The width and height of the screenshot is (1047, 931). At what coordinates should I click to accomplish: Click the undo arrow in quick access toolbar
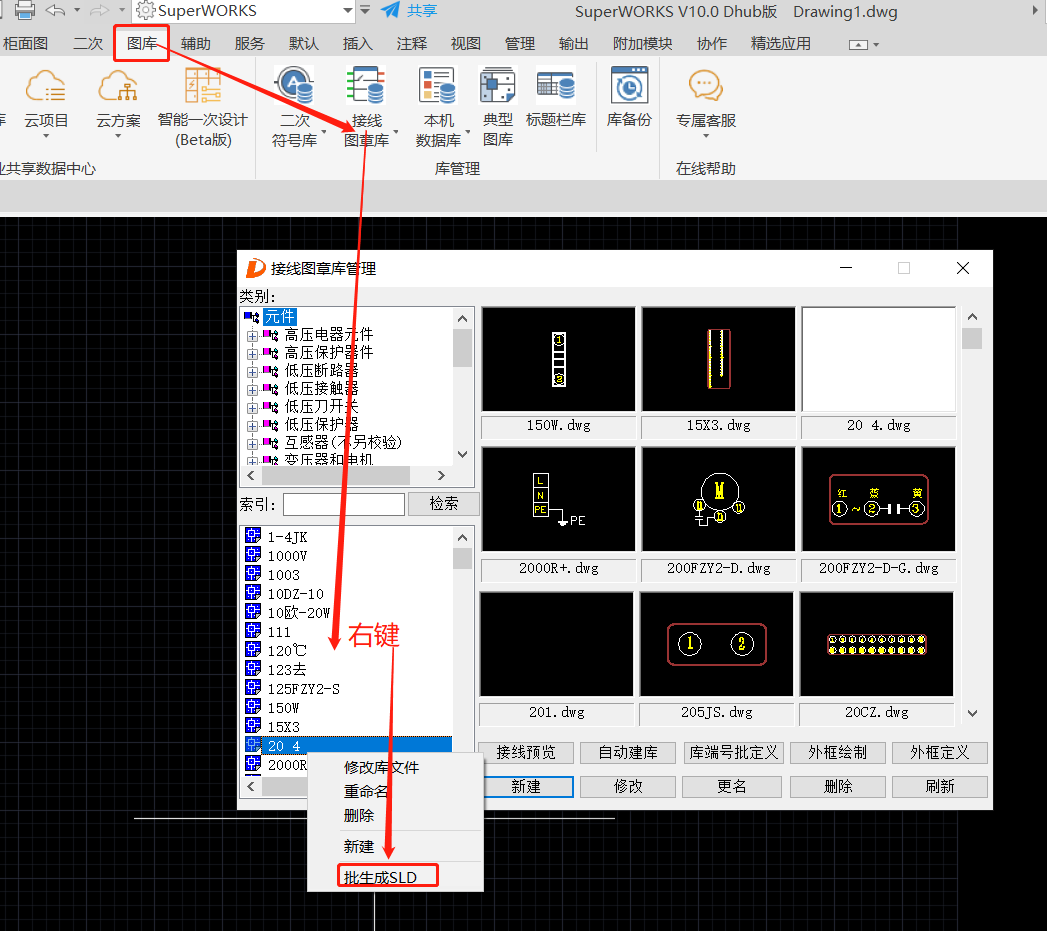tap(55, 10)
